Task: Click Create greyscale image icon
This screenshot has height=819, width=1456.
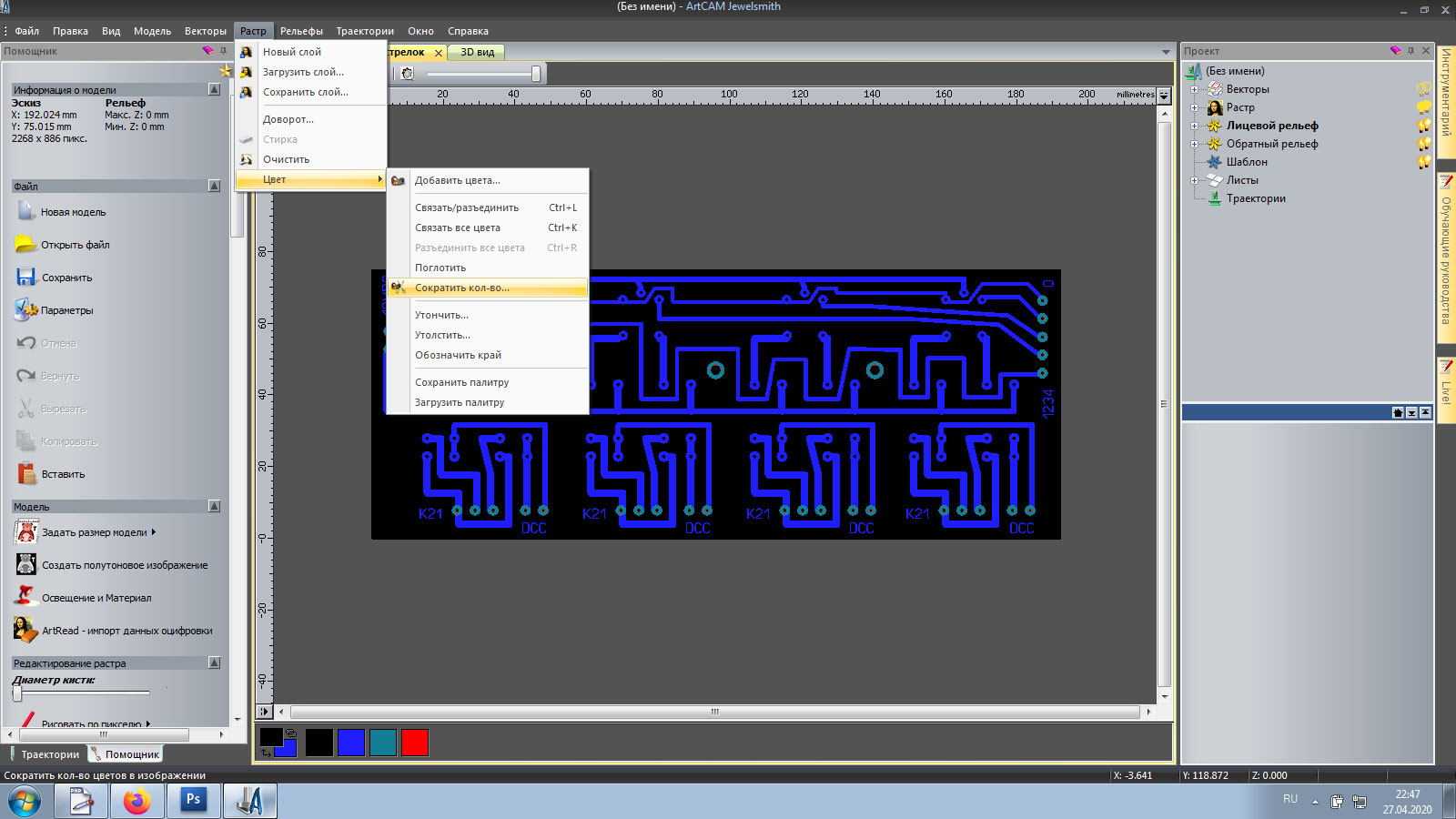Action: click(x=25, y=565)
